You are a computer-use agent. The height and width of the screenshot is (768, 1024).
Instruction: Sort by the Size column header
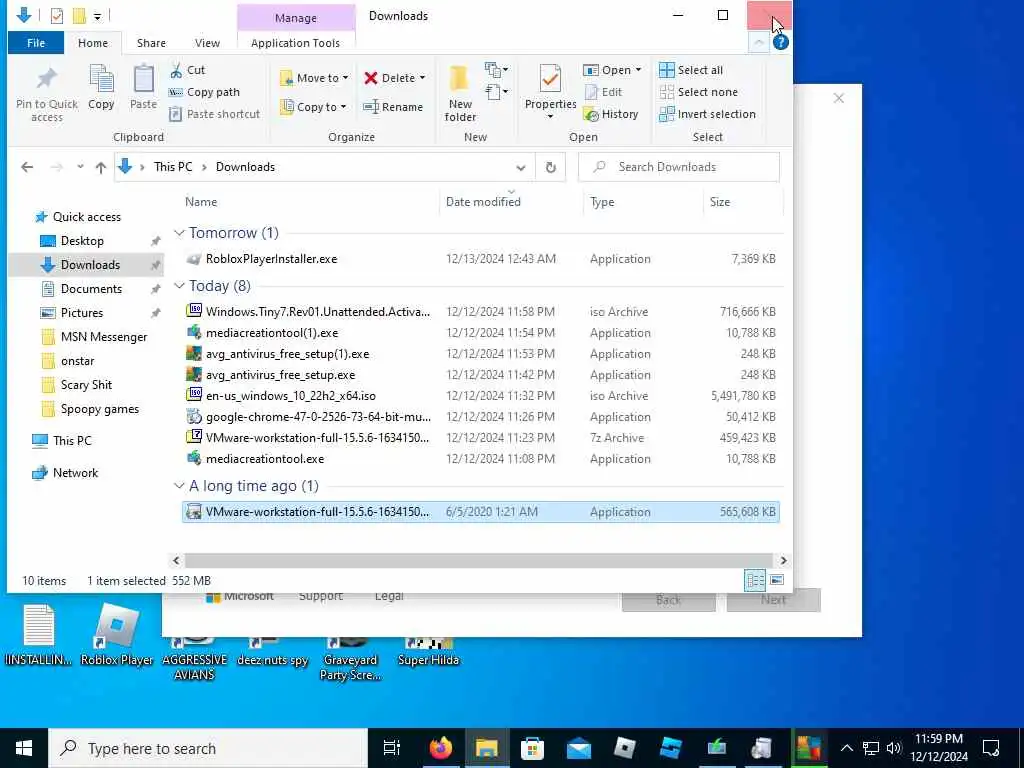pyautogui.click(x=720, y=202)
